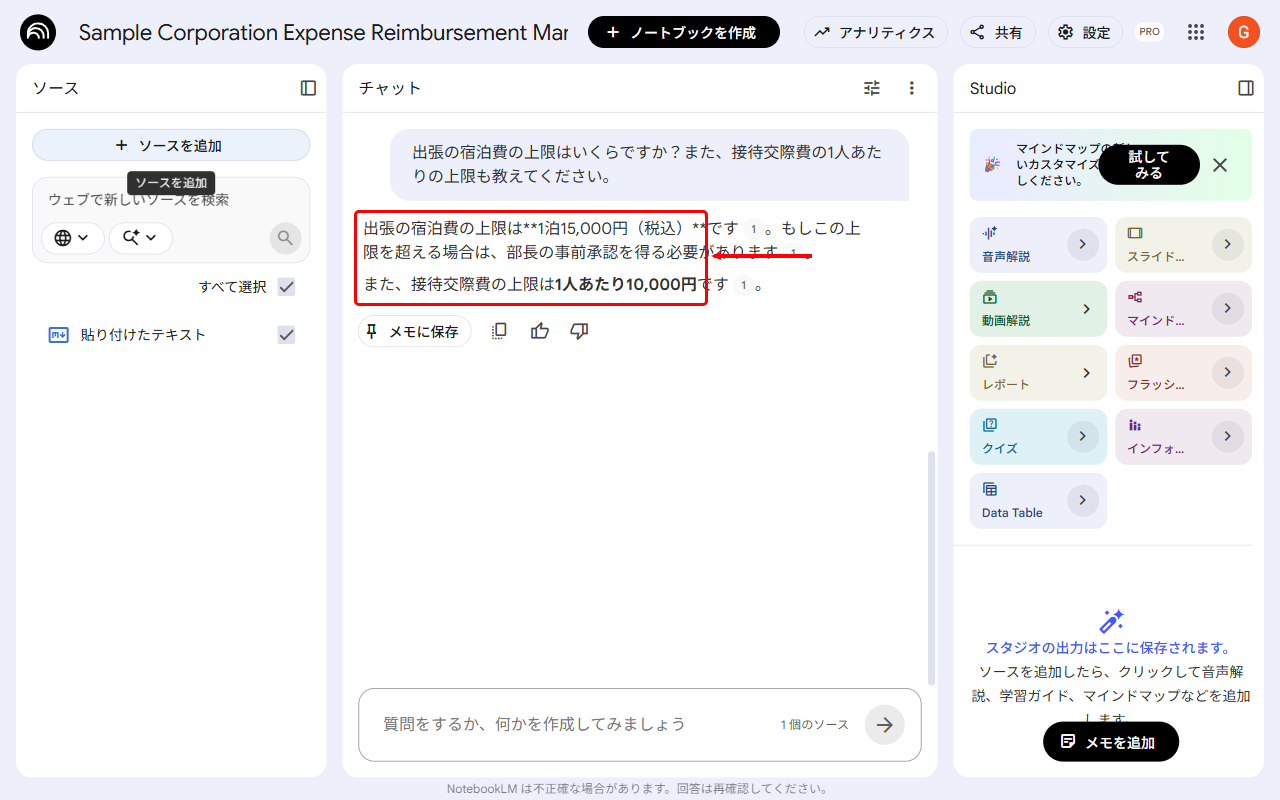Click the レポート document icon

coord(990,361)
